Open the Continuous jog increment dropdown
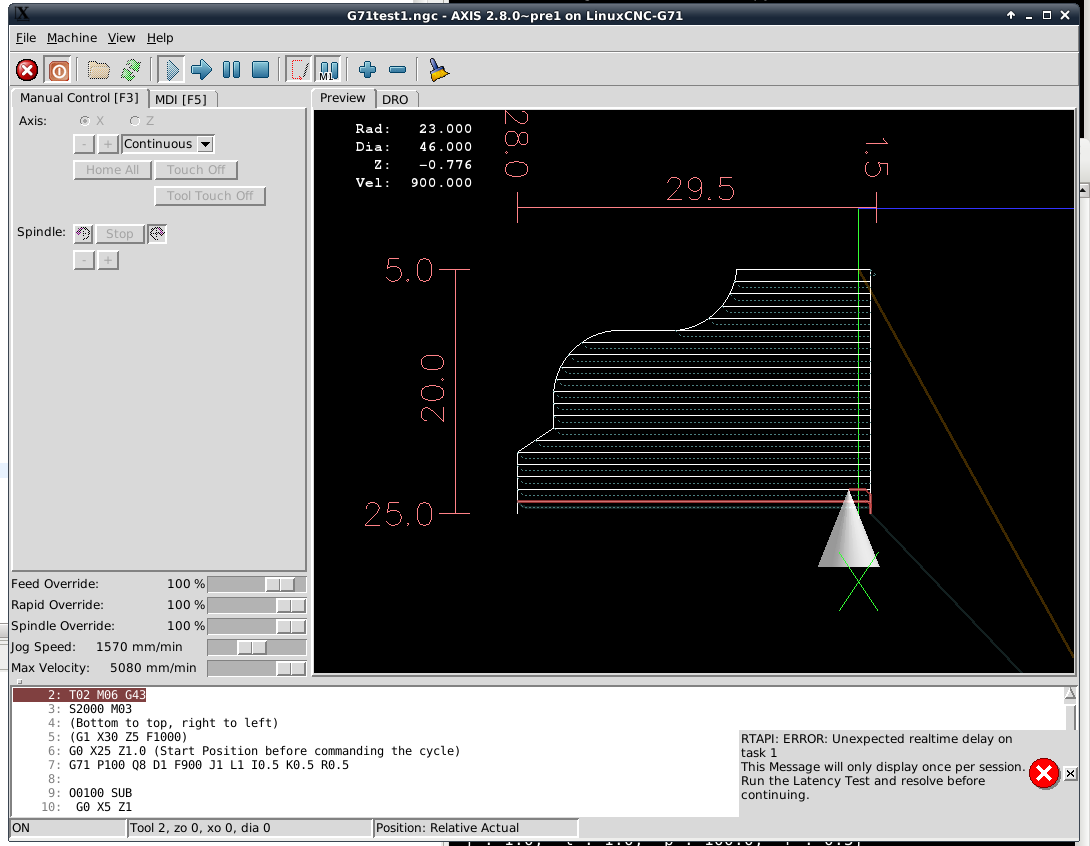Viewport: 1090px width, 846px height. click(168, 144)
